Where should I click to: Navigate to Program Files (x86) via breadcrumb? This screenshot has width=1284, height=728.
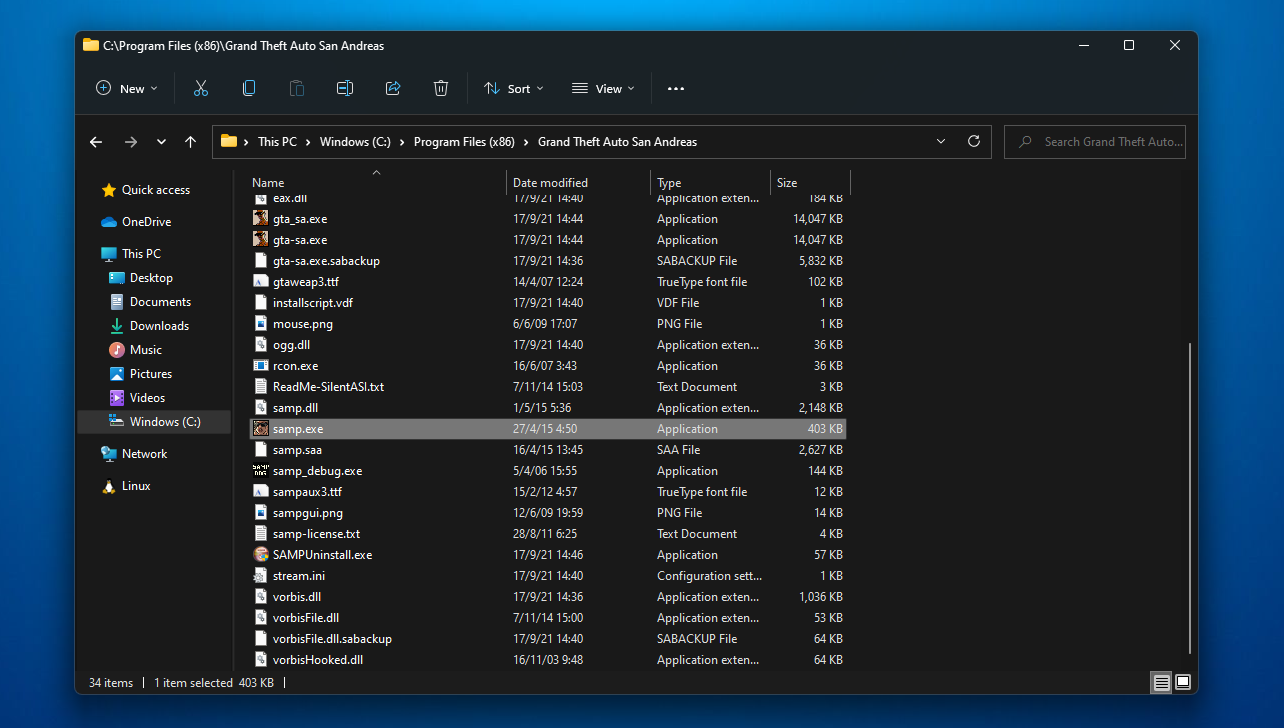[464, 141]
